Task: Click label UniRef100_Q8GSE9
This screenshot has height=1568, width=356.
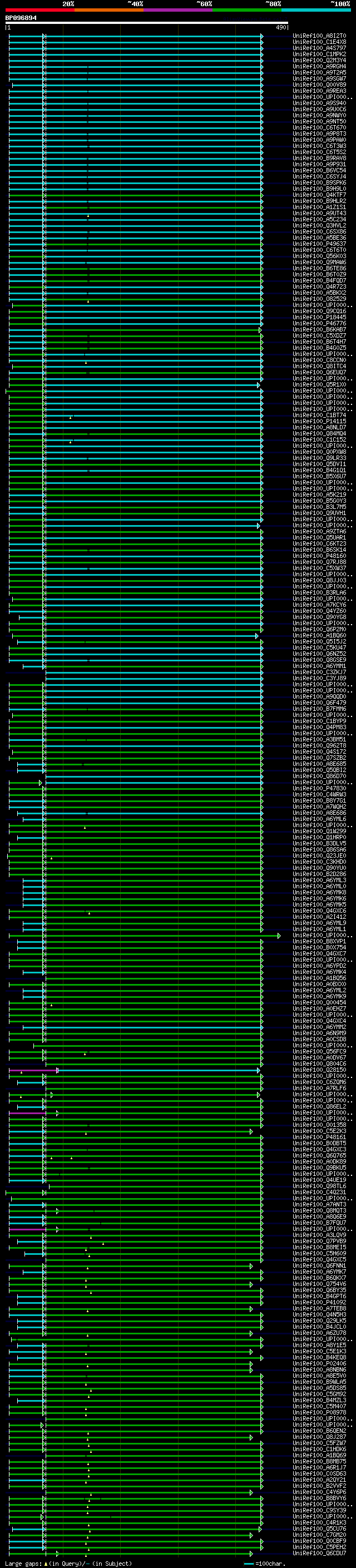Action: pyautogui.click(x=319, y=660)
